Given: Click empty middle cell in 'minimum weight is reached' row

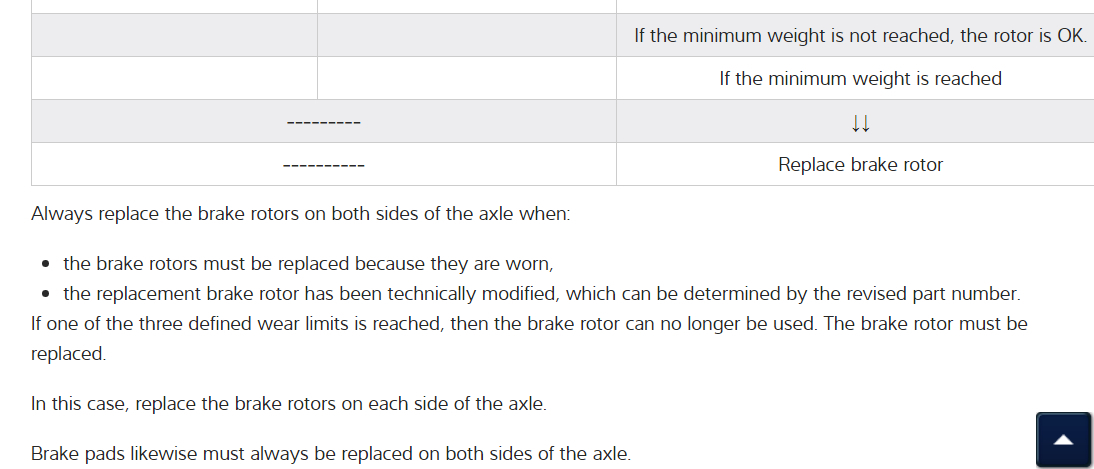Looking at the screenshot, I should pos(466,78).
